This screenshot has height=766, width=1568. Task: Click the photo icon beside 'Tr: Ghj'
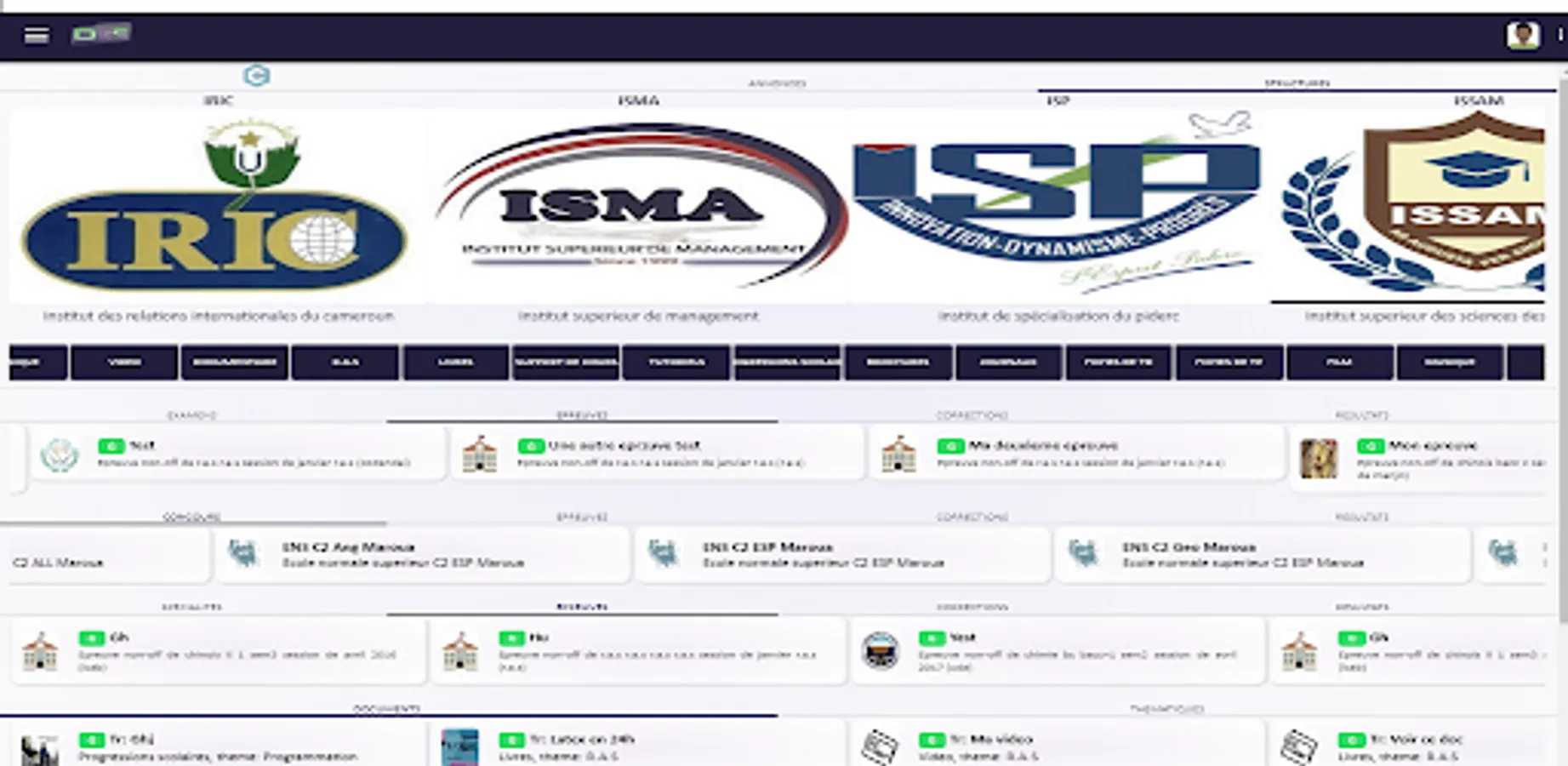click(40, 749)
